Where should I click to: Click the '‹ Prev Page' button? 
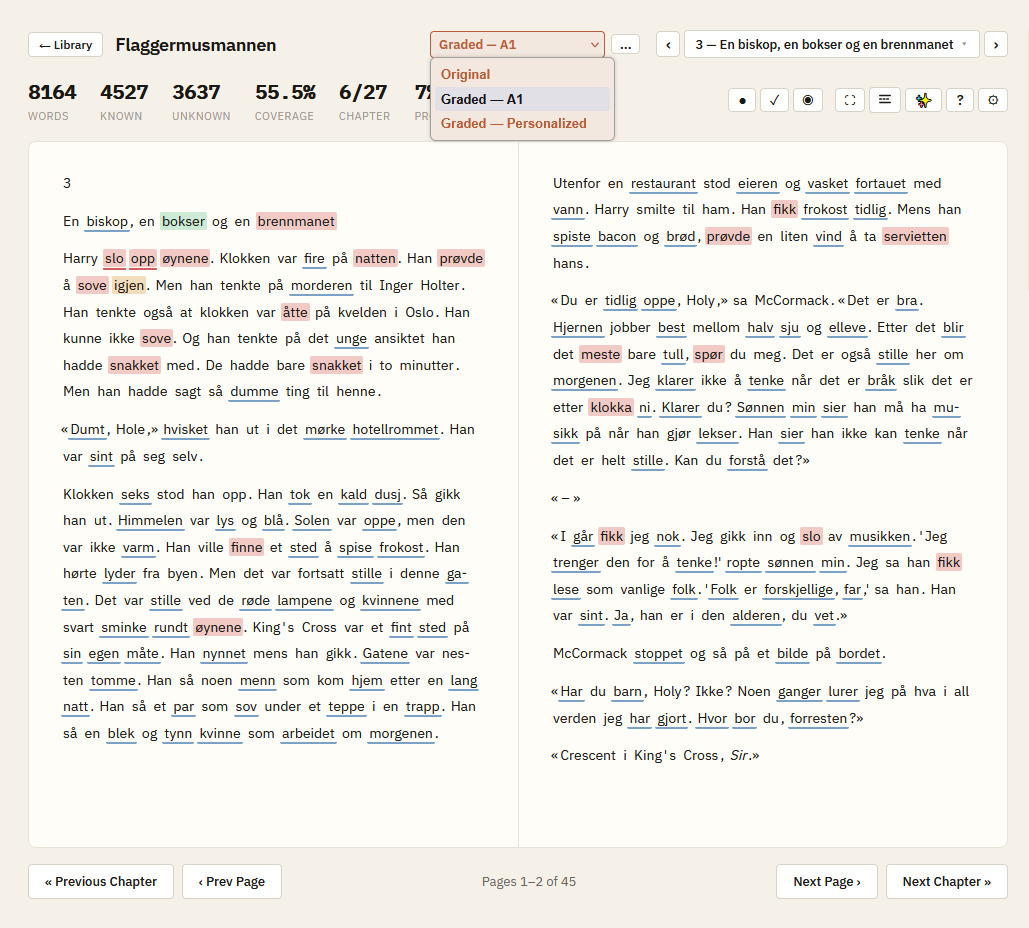[x=232, y=881]
